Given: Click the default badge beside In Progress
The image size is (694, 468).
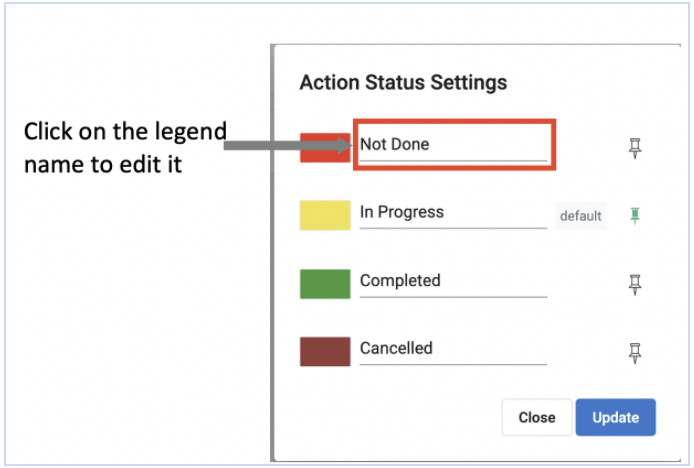Looking at the screenshot, I should [580, 216].
